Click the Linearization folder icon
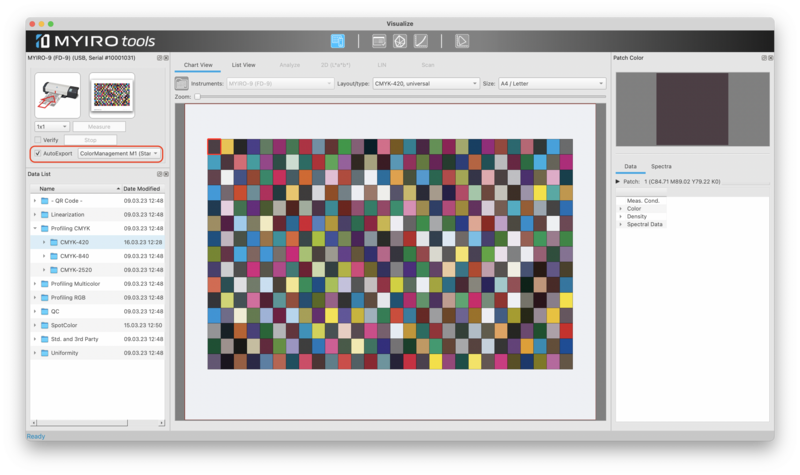 coord(44,214)
